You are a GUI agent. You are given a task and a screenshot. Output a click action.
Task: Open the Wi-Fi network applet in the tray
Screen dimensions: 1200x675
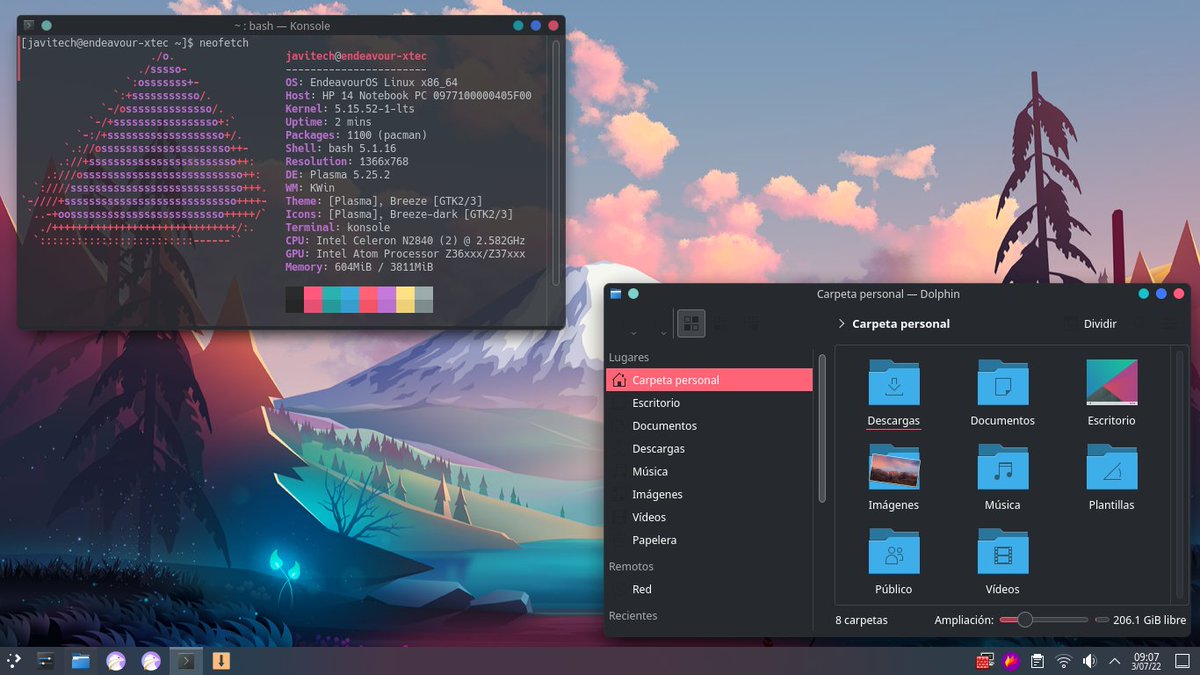pos(1063,661)
